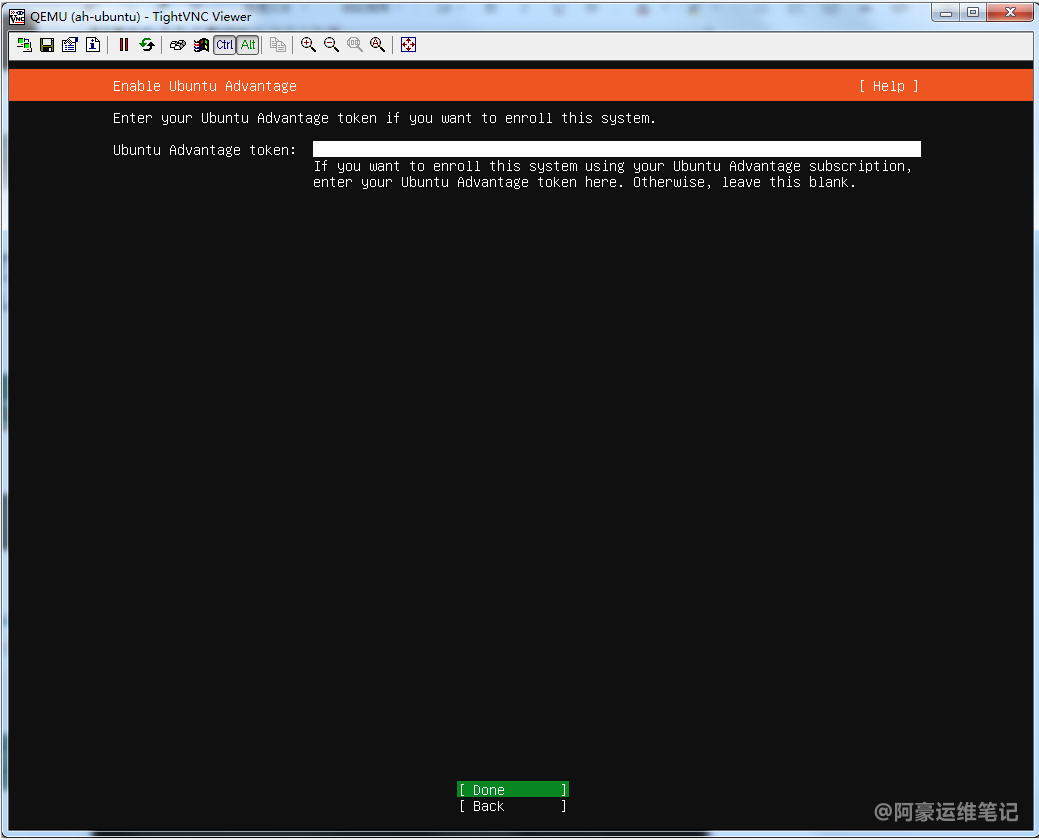The image size is (1039, 840).
Task: Refresh the remote screen
Action: click(147, 45)
